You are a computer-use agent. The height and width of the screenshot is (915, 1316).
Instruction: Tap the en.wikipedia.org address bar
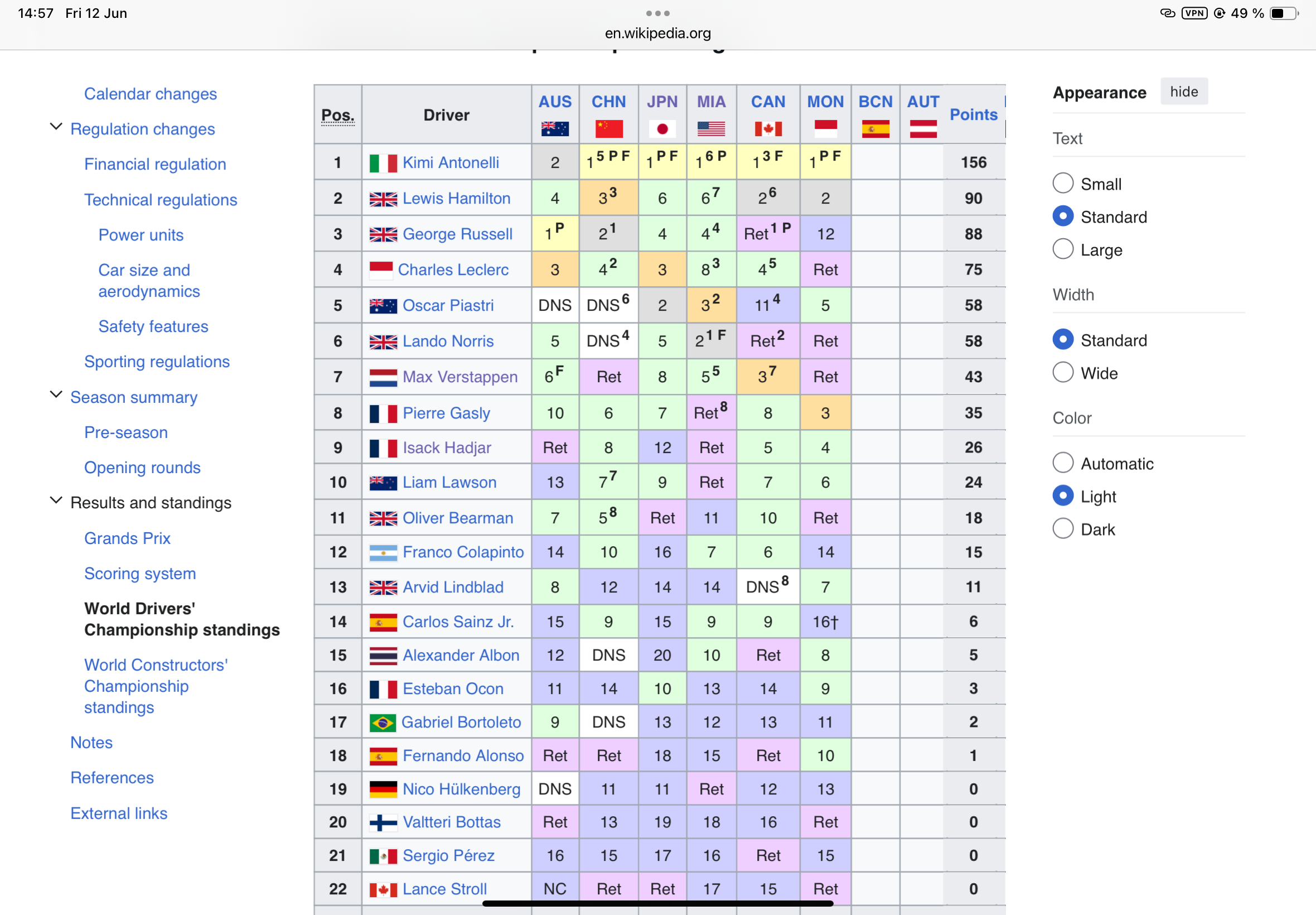point(657,33)
